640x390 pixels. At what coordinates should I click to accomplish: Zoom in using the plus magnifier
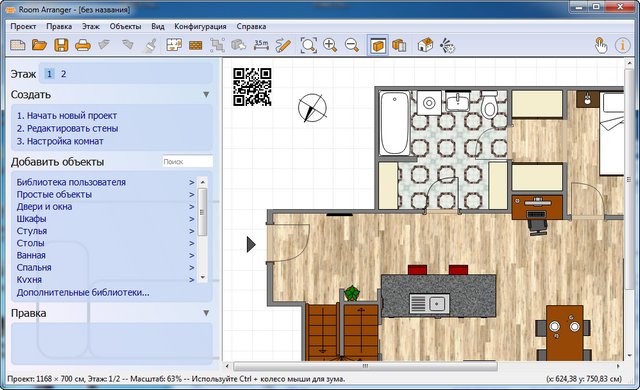pos(330,45)
